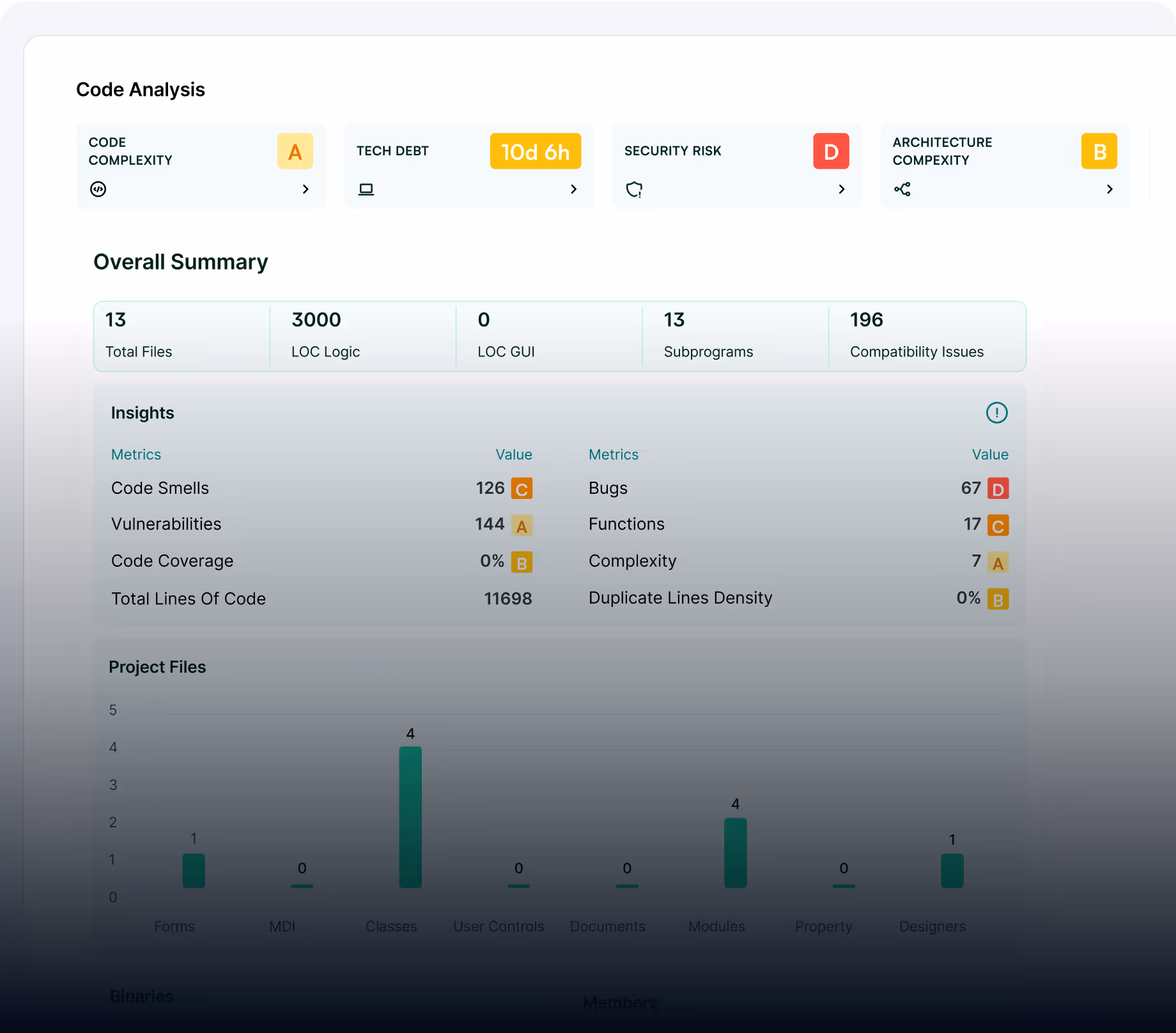Open the ARCHITECTURE COMPEXITY card title
Screen dimensions: 1176x1033
click(x=942, y=151)
